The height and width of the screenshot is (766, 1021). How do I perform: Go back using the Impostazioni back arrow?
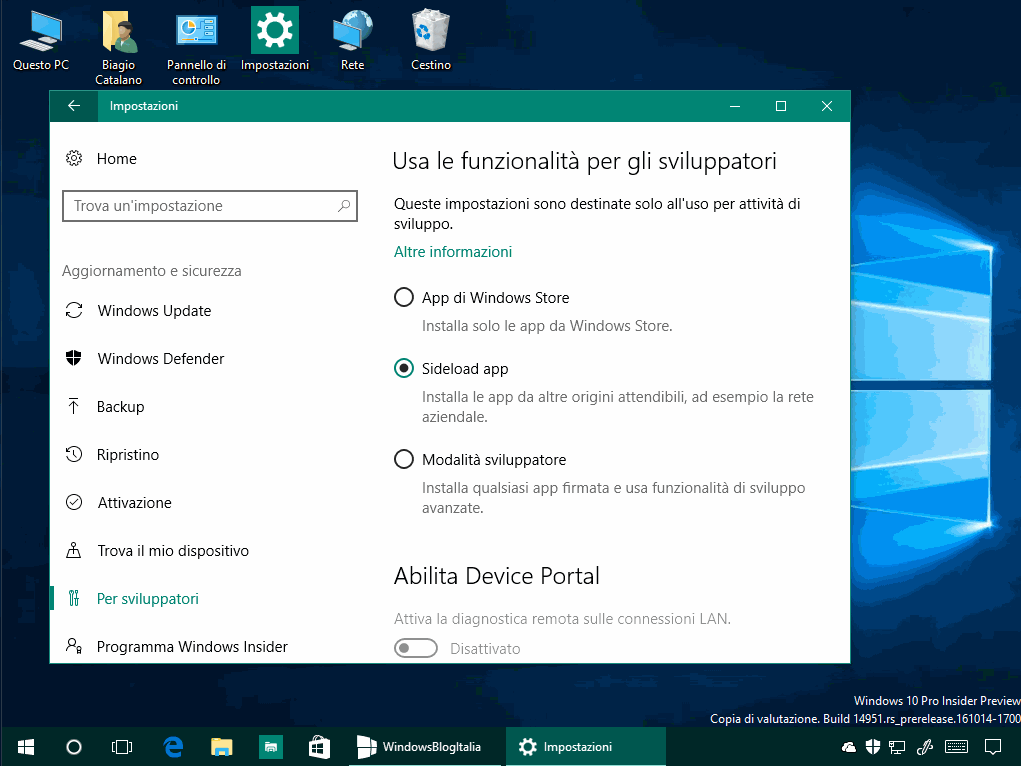pyautogui.click(x=74, y=106)
